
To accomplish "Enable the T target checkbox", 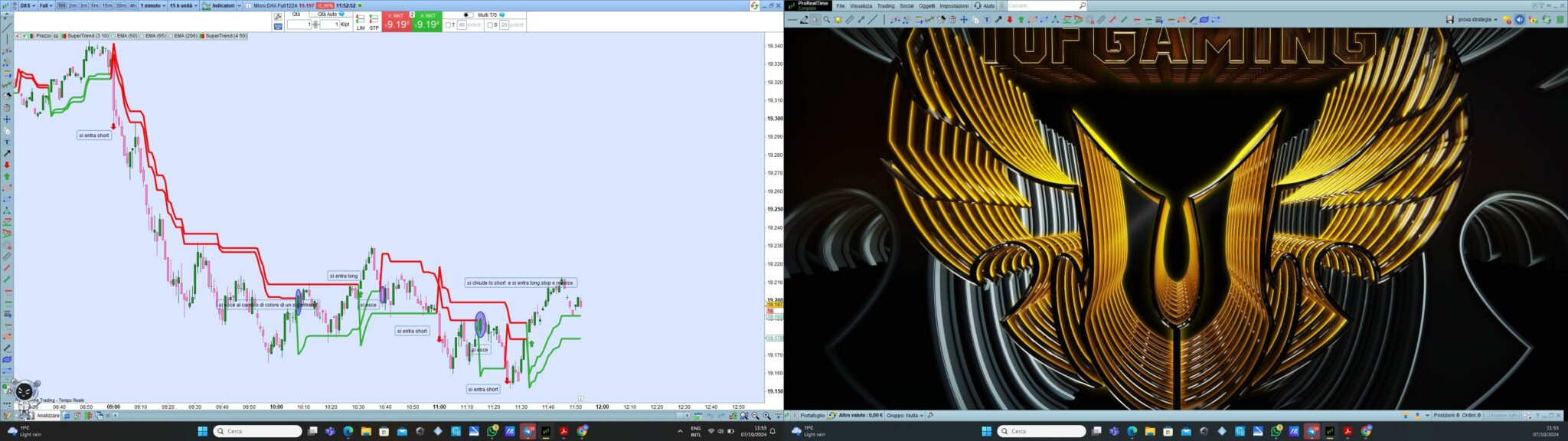I will click(x=449, y=24).
